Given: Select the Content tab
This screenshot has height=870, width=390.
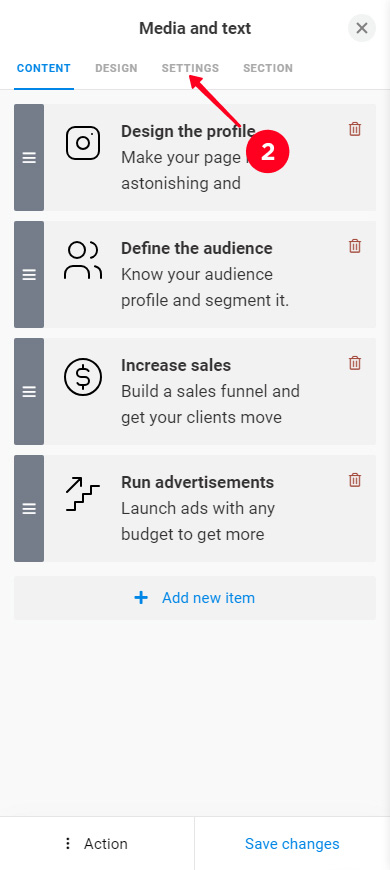Looking at the screenshot, I should (44, 68).
